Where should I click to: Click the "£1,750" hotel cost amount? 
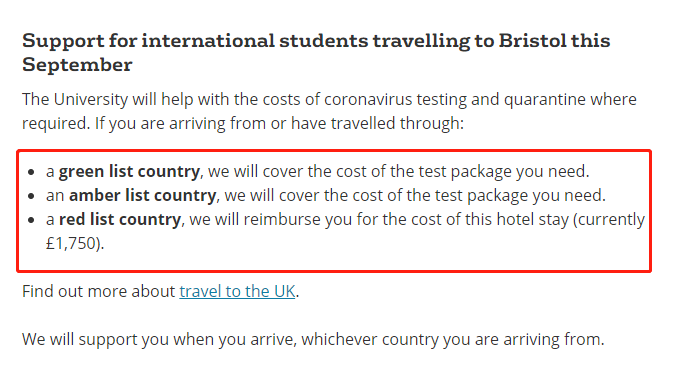coord(71,243)
